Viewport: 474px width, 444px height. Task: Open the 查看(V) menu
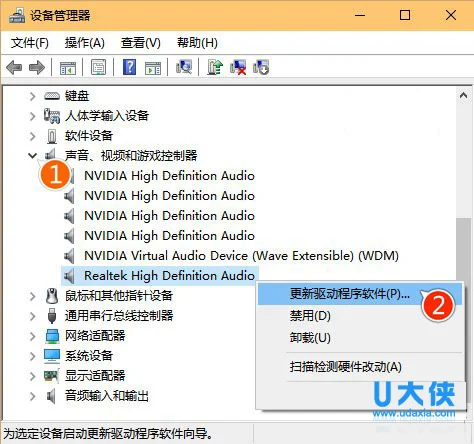[x=141, y=43]
